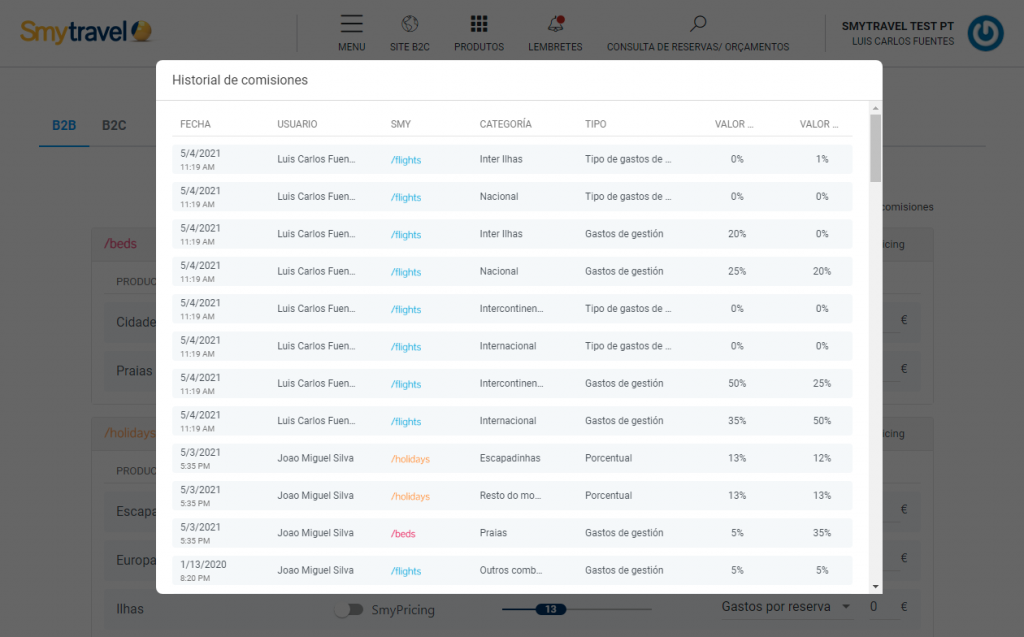The height and width of the screenshot is (637, 1024).
Task: Select the Inter Ilhas row with 20% value
Action: coord(512,234)
